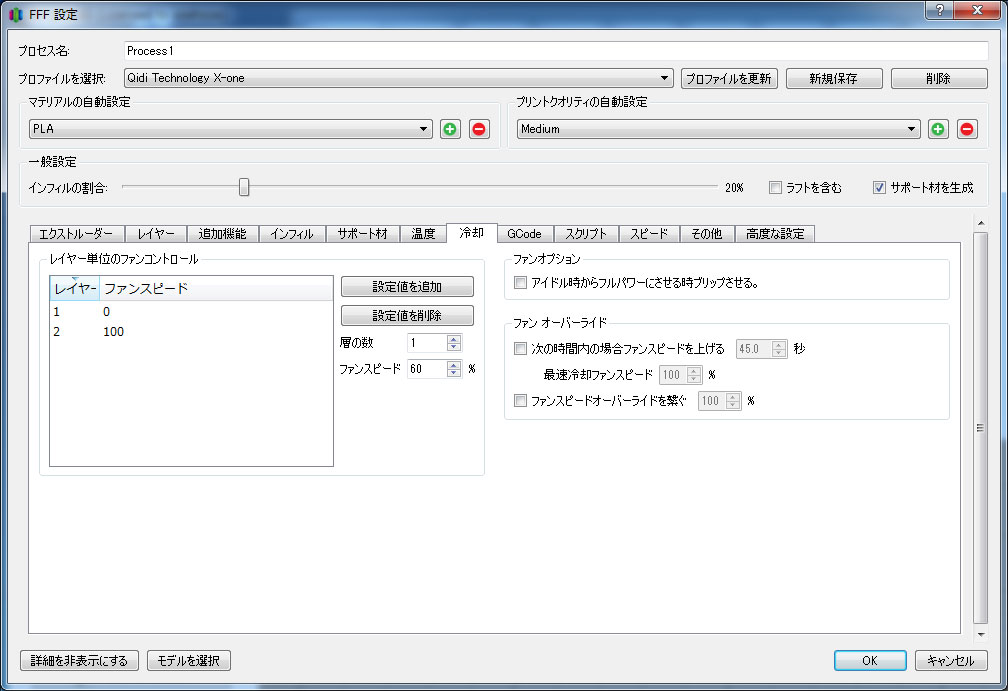Click the title bar help question mark

(940, 9)
